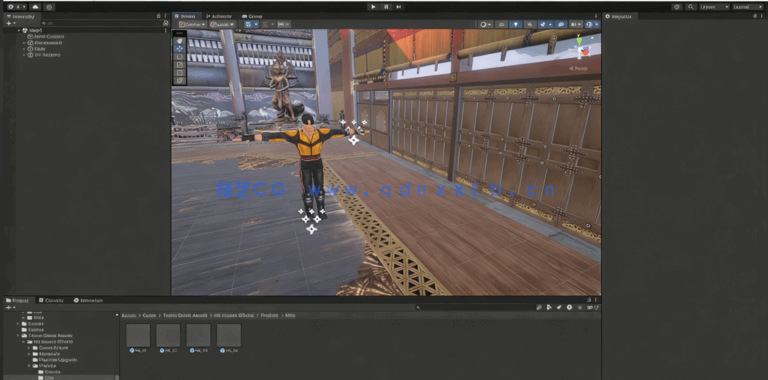
Task: Click the Step frame button
Action: pyautogui.click(x=399, y=7)
